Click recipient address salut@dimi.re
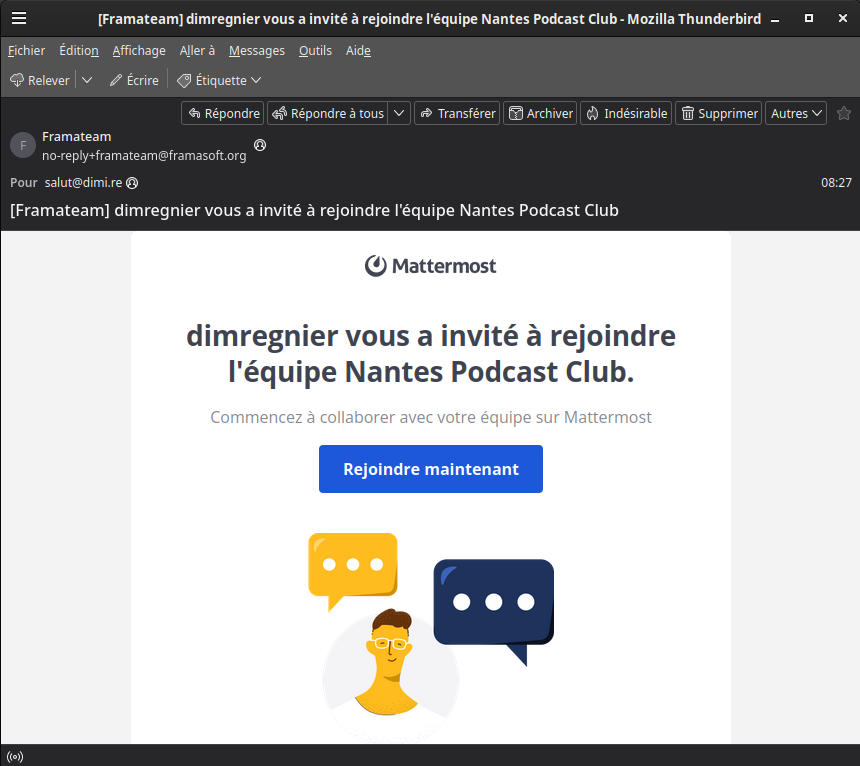 click(83, 183)
